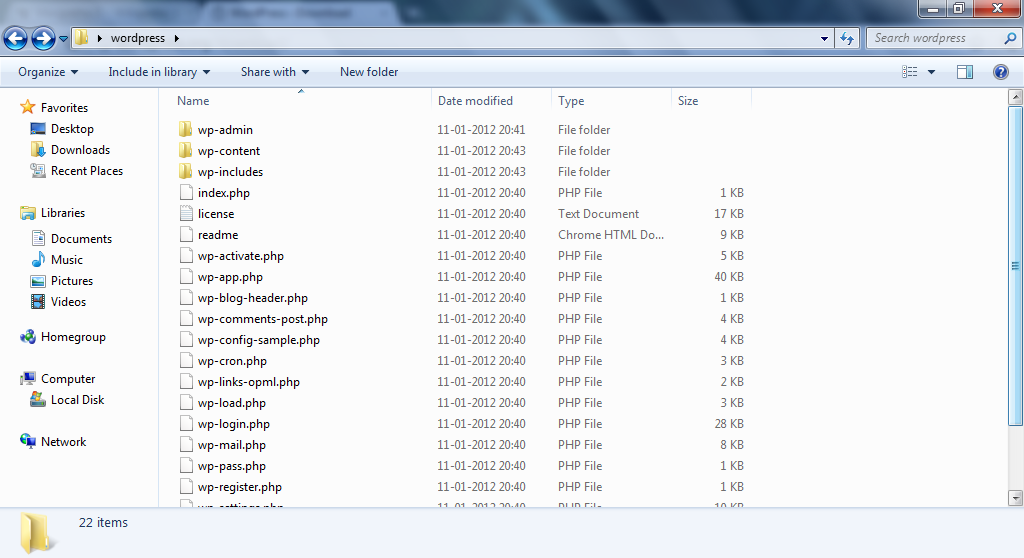Viewport: 1024px width, 558px height.
Task: Click the index.php file icon
Action: click(186, 193)
